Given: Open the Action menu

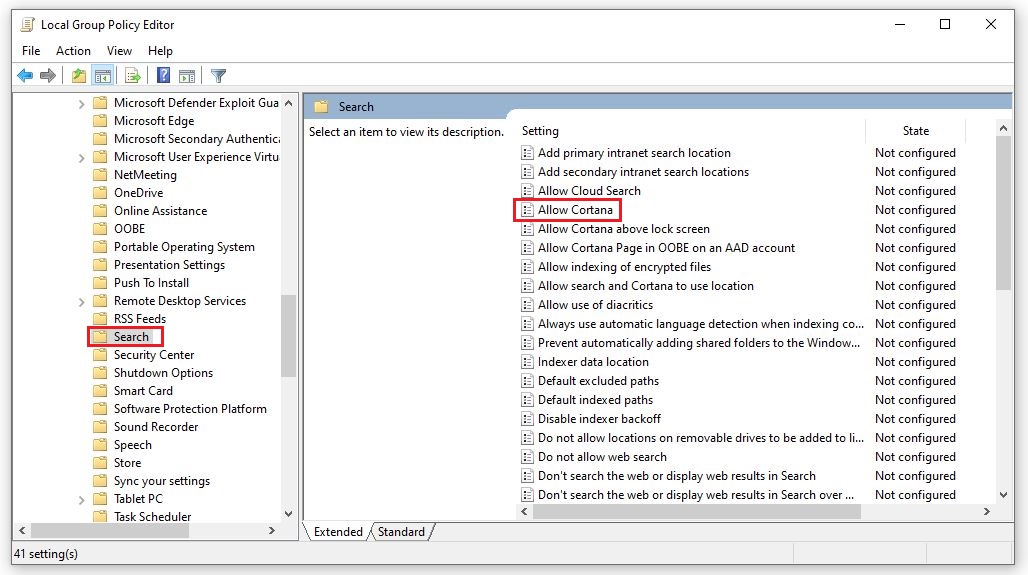Looking at the screenshot, I should [x=73, y=51].
